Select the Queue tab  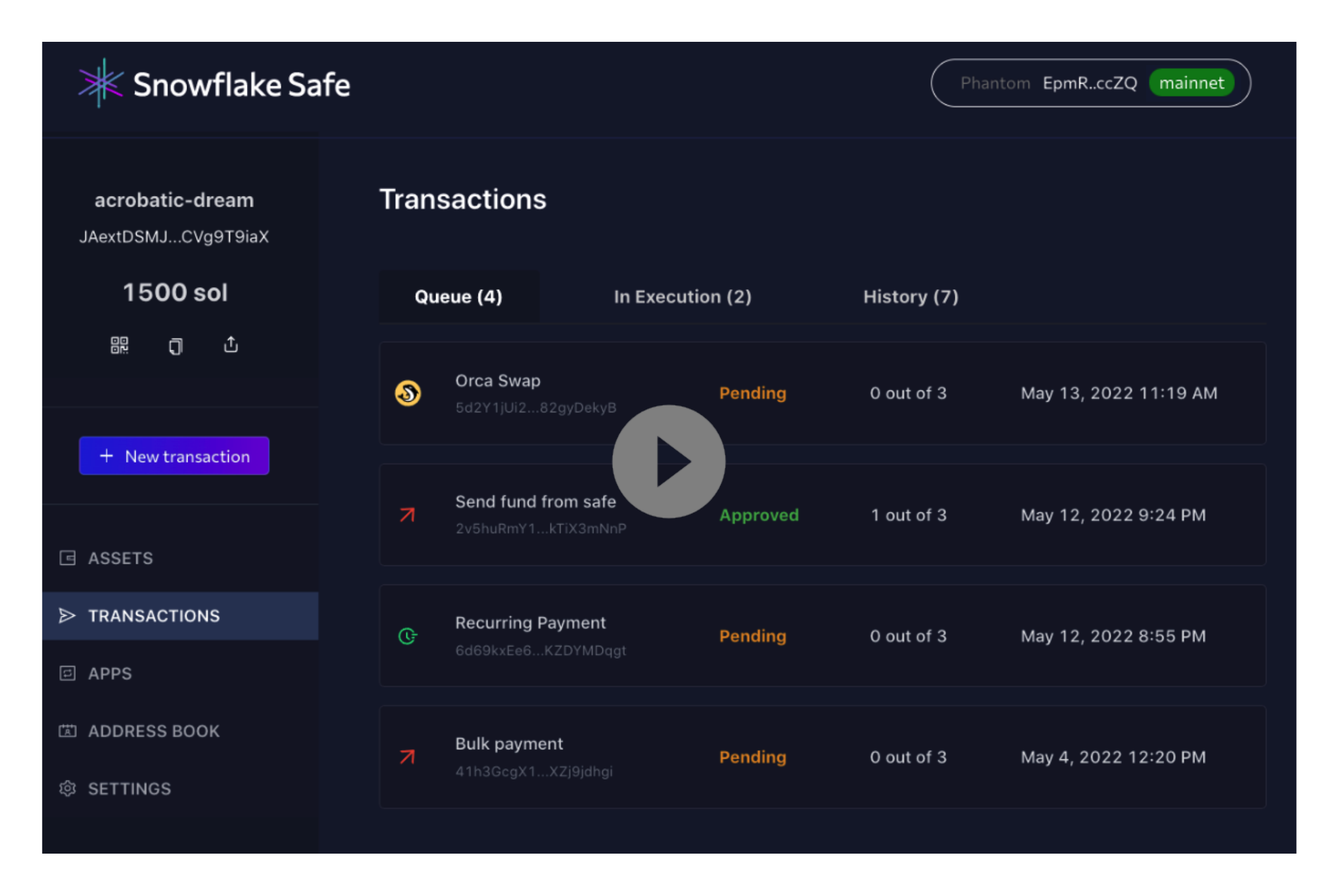pyautogui.click(x=458, y=297)
